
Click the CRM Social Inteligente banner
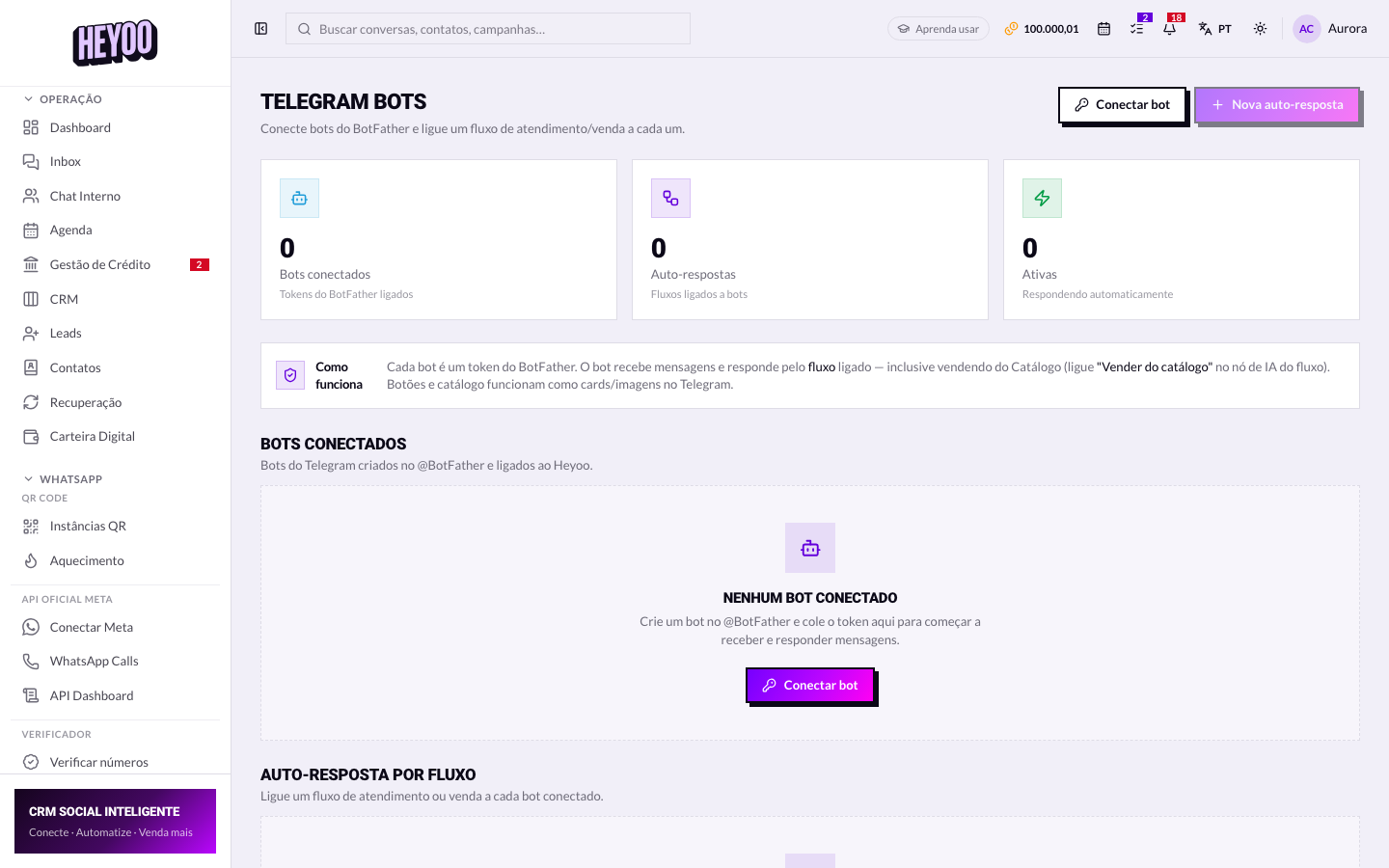pyautogui.click(x=115, y=822)
